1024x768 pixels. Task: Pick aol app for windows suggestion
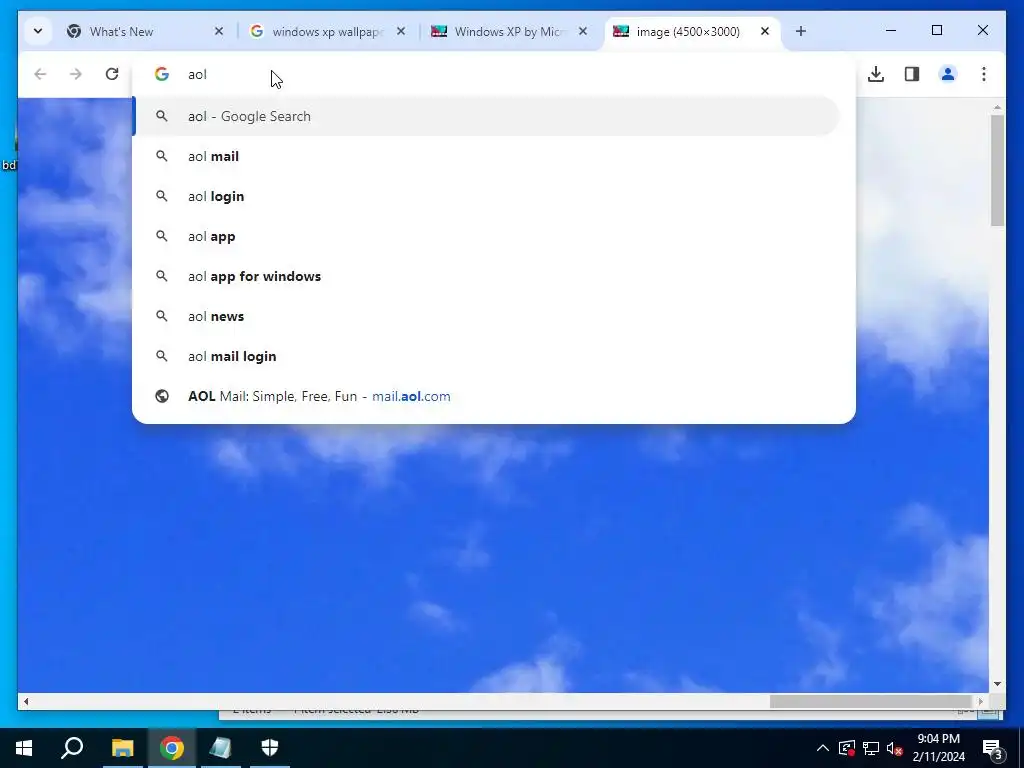487,276
